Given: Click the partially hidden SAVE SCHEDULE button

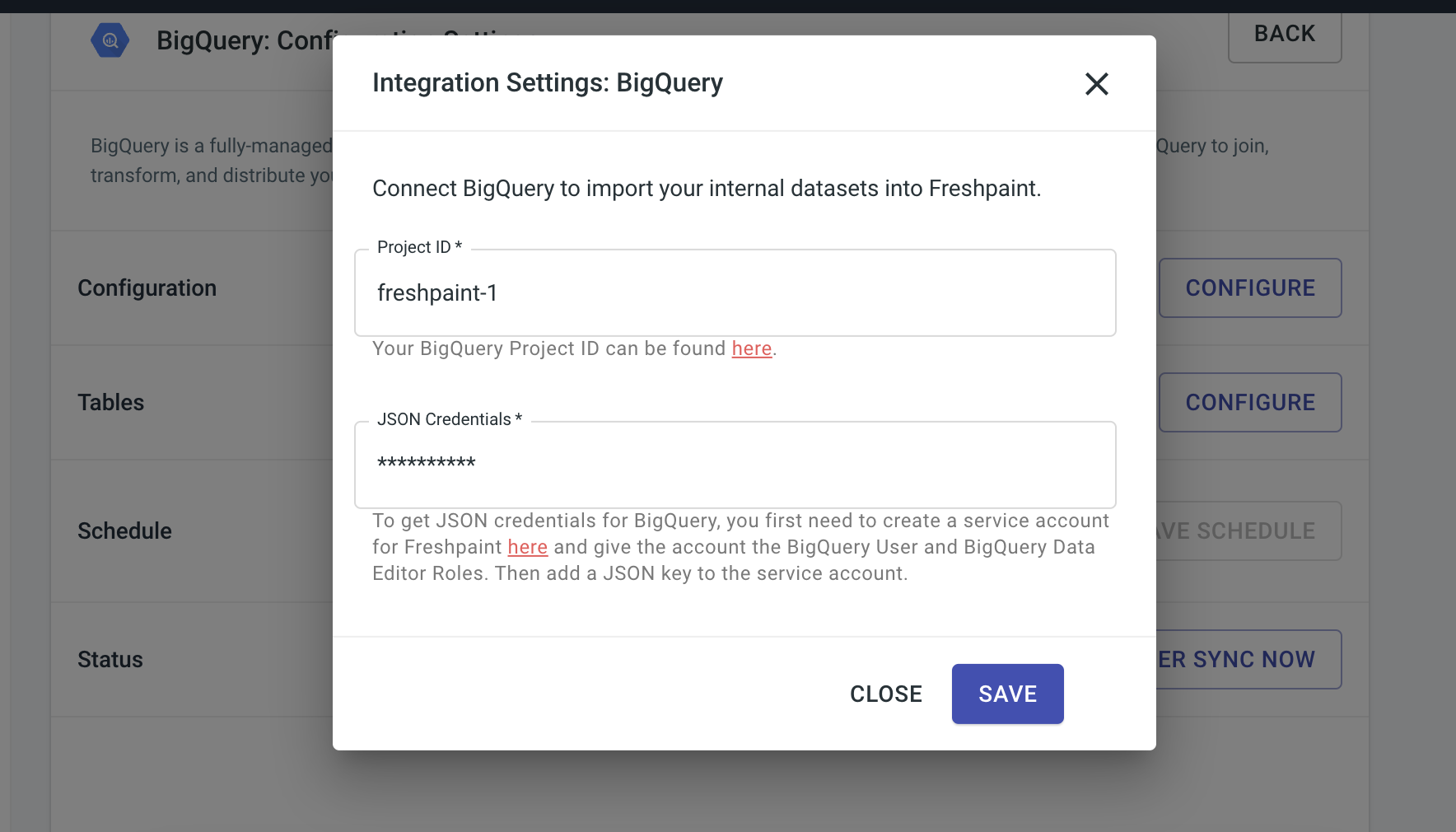Looking at the screenshot, I should tap(1248, 531).
